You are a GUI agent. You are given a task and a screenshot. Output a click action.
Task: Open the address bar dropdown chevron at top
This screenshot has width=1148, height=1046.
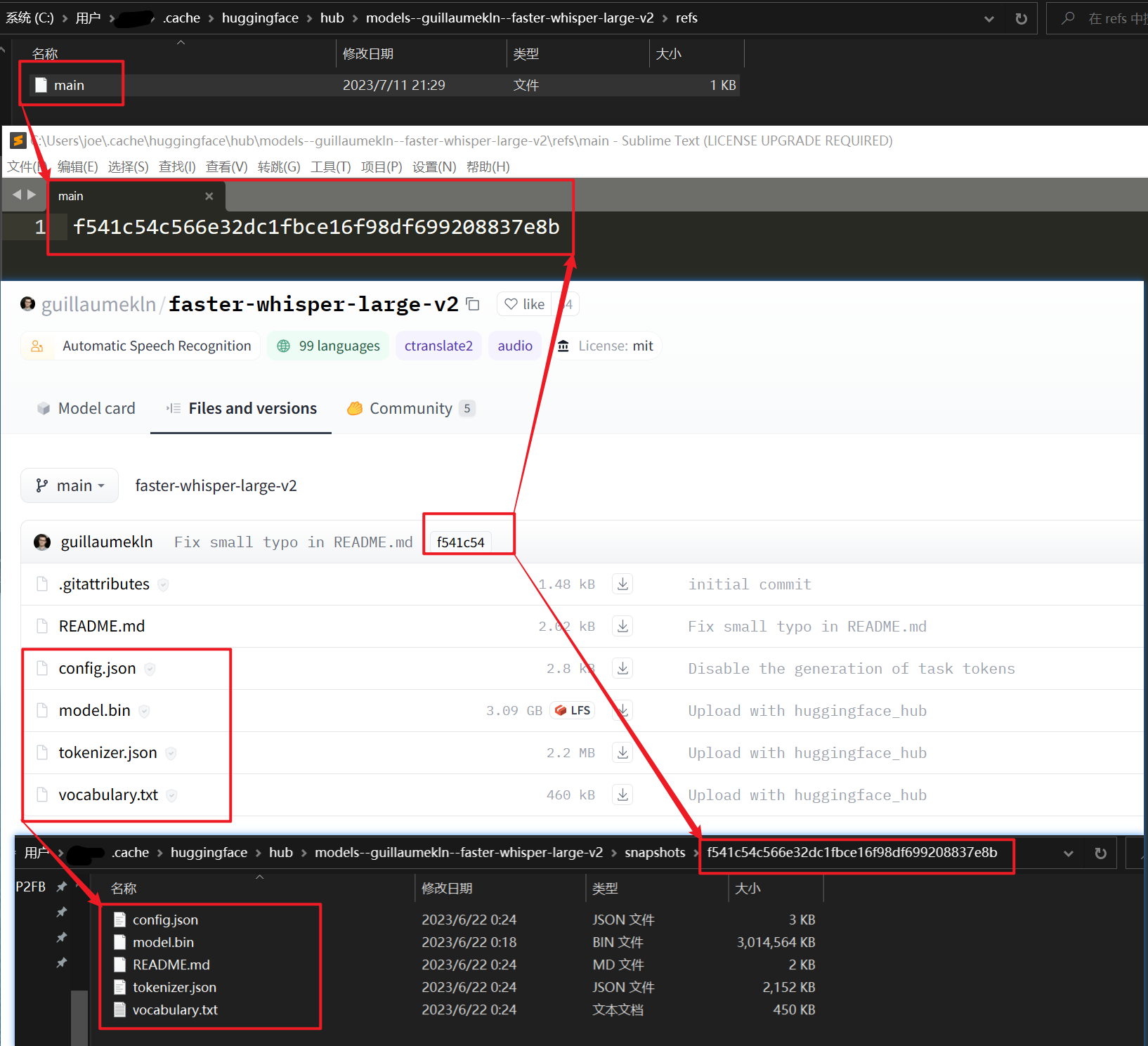click(989, 18)
